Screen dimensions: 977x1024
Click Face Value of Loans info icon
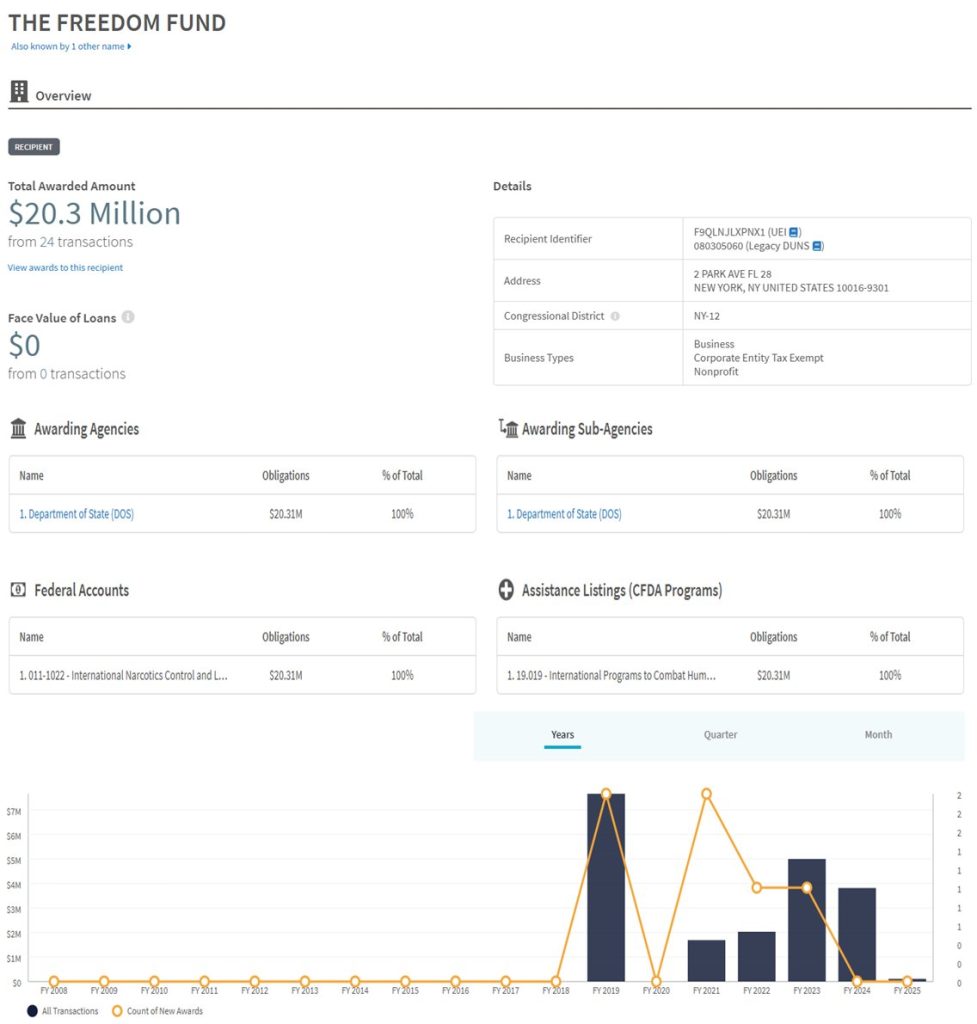tap(128, 318)
